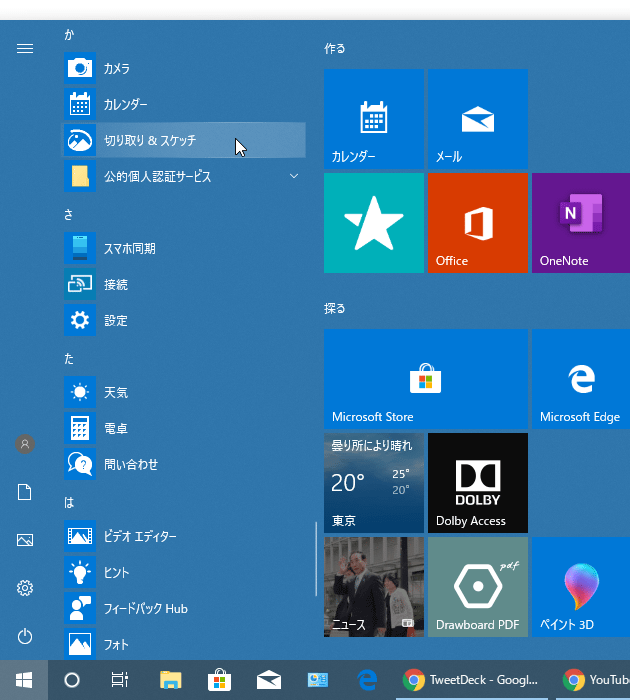
Task: Open Pictures from Start sidebar
Action: (x=25, y=540)
